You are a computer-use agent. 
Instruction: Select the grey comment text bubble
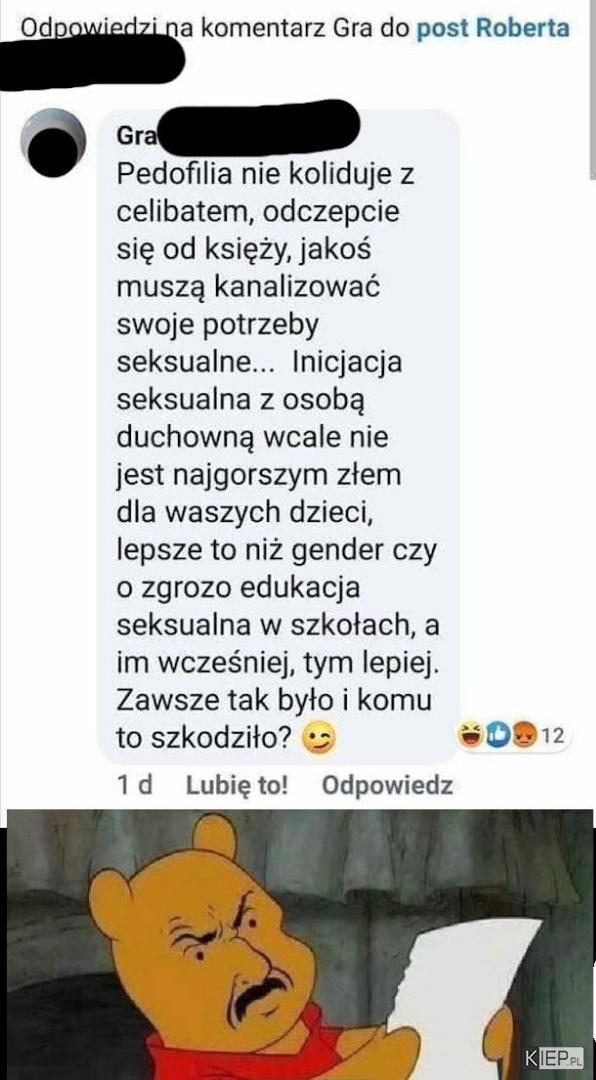tap(278, 436)
